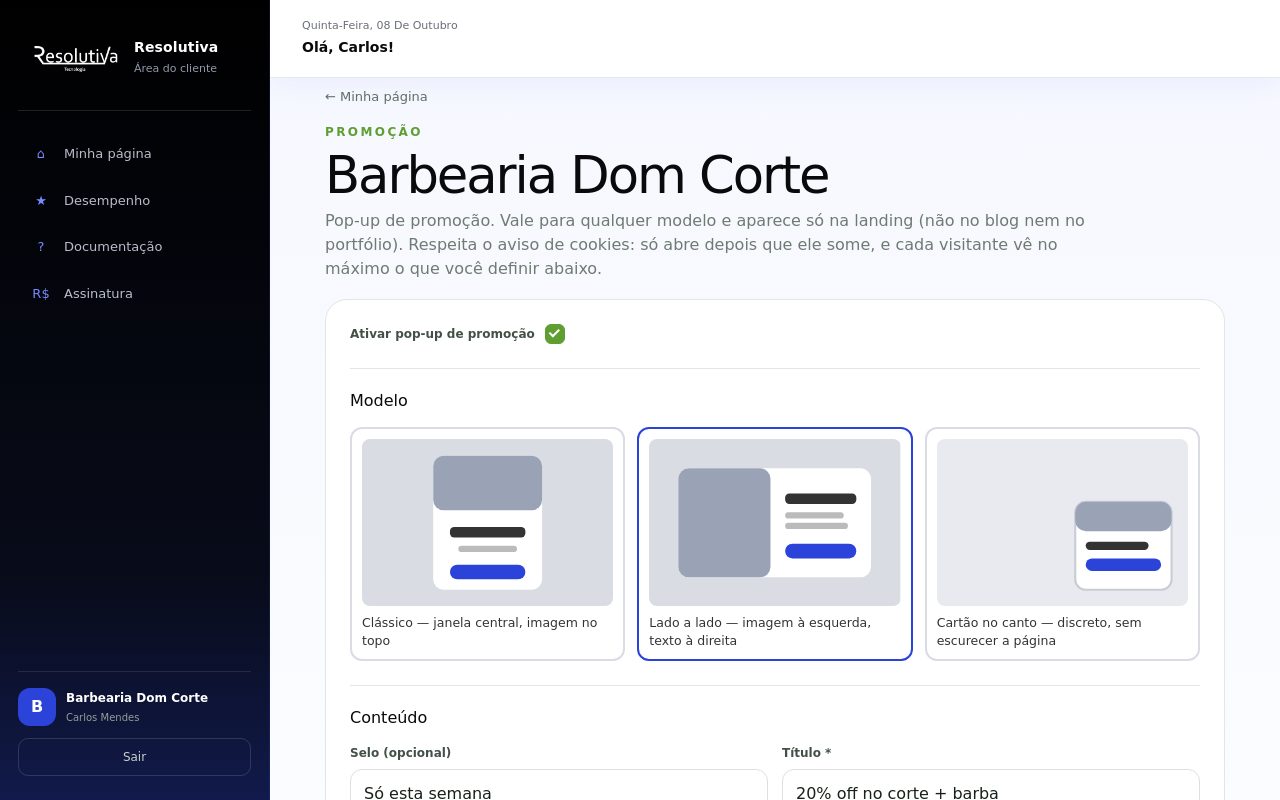Click the Clássico layout preview thumbnail

(487, 522)
